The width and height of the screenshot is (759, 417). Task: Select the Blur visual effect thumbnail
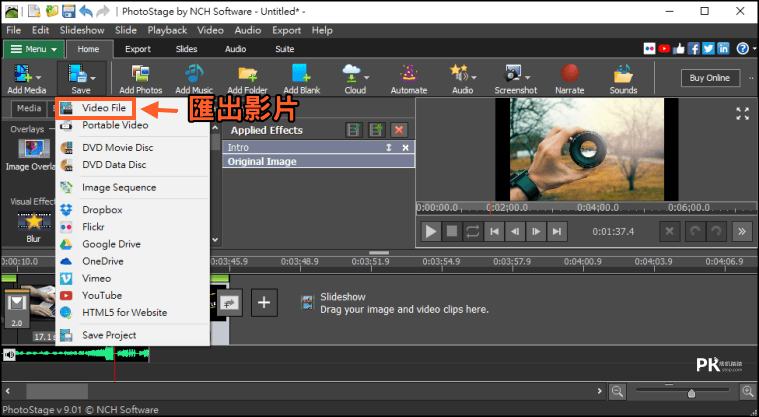pyautogui.click(x=34, y=221)
